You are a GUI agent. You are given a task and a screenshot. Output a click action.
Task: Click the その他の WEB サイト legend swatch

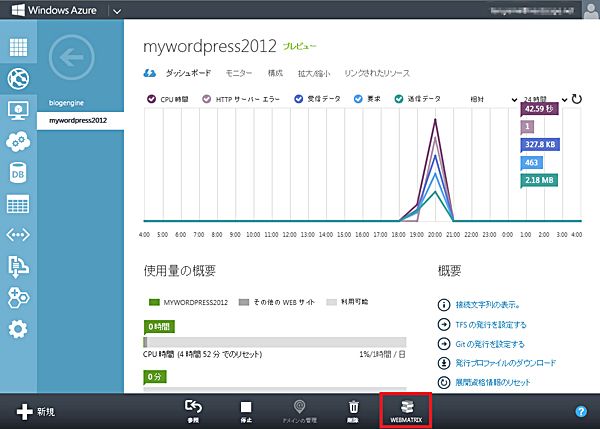click(244, 302)
